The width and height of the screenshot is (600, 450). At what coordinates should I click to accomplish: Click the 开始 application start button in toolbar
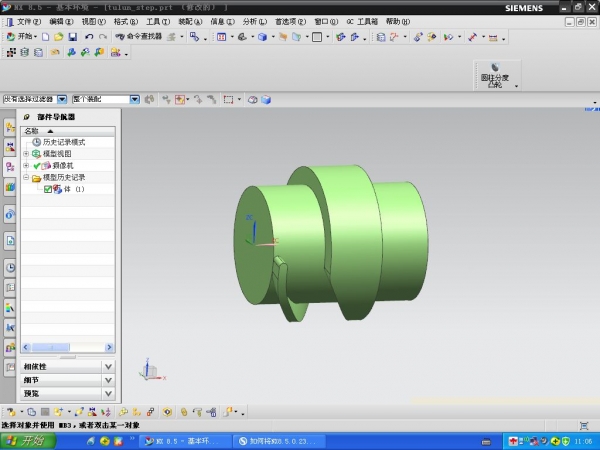(21, 37)
